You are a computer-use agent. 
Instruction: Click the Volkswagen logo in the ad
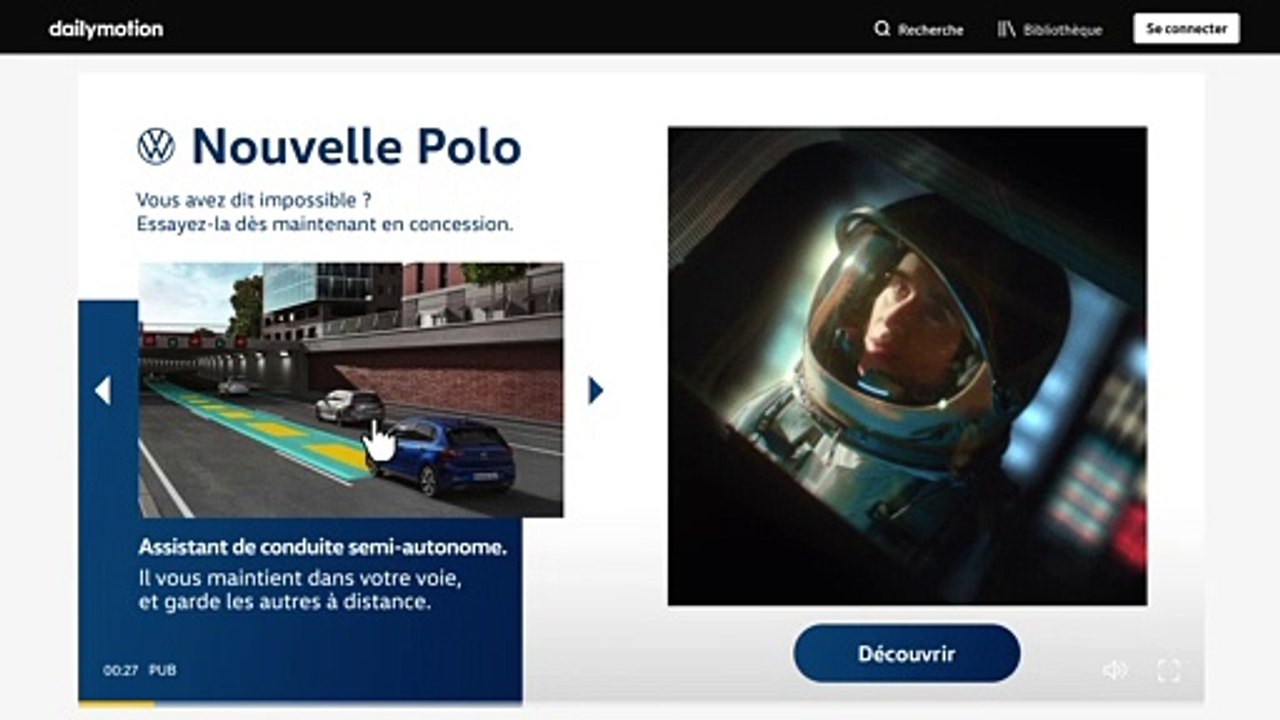click(x=156, y=147)
